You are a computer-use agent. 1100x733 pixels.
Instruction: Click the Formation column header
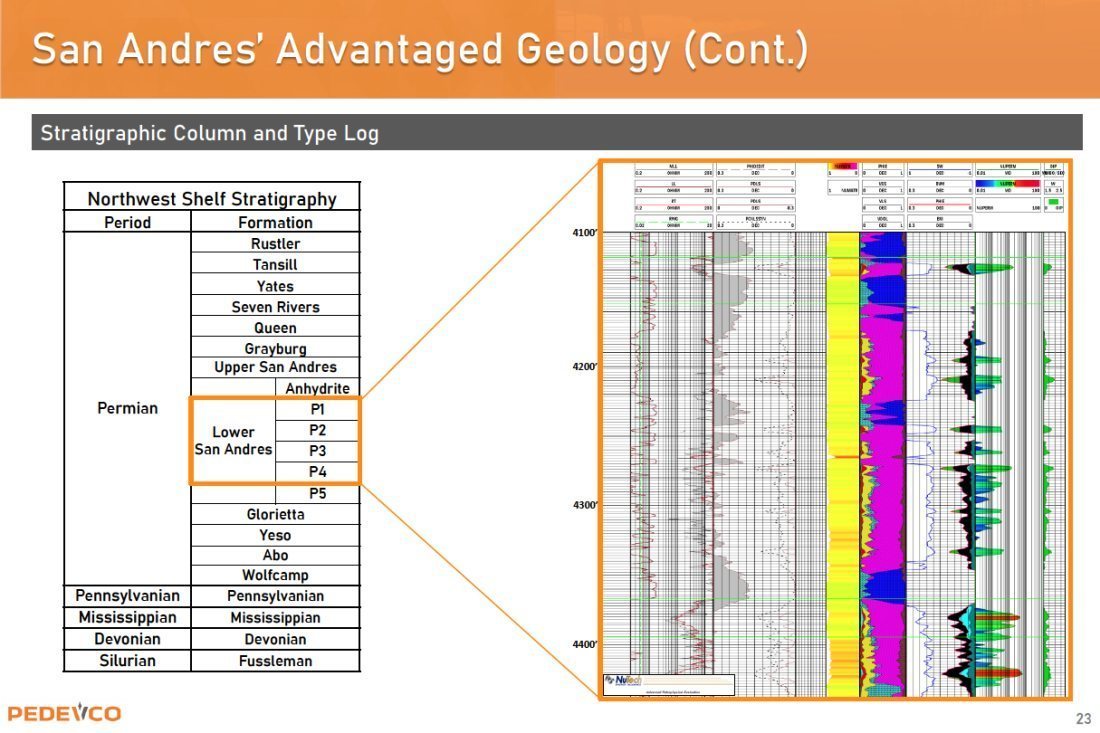coord(275,222)
